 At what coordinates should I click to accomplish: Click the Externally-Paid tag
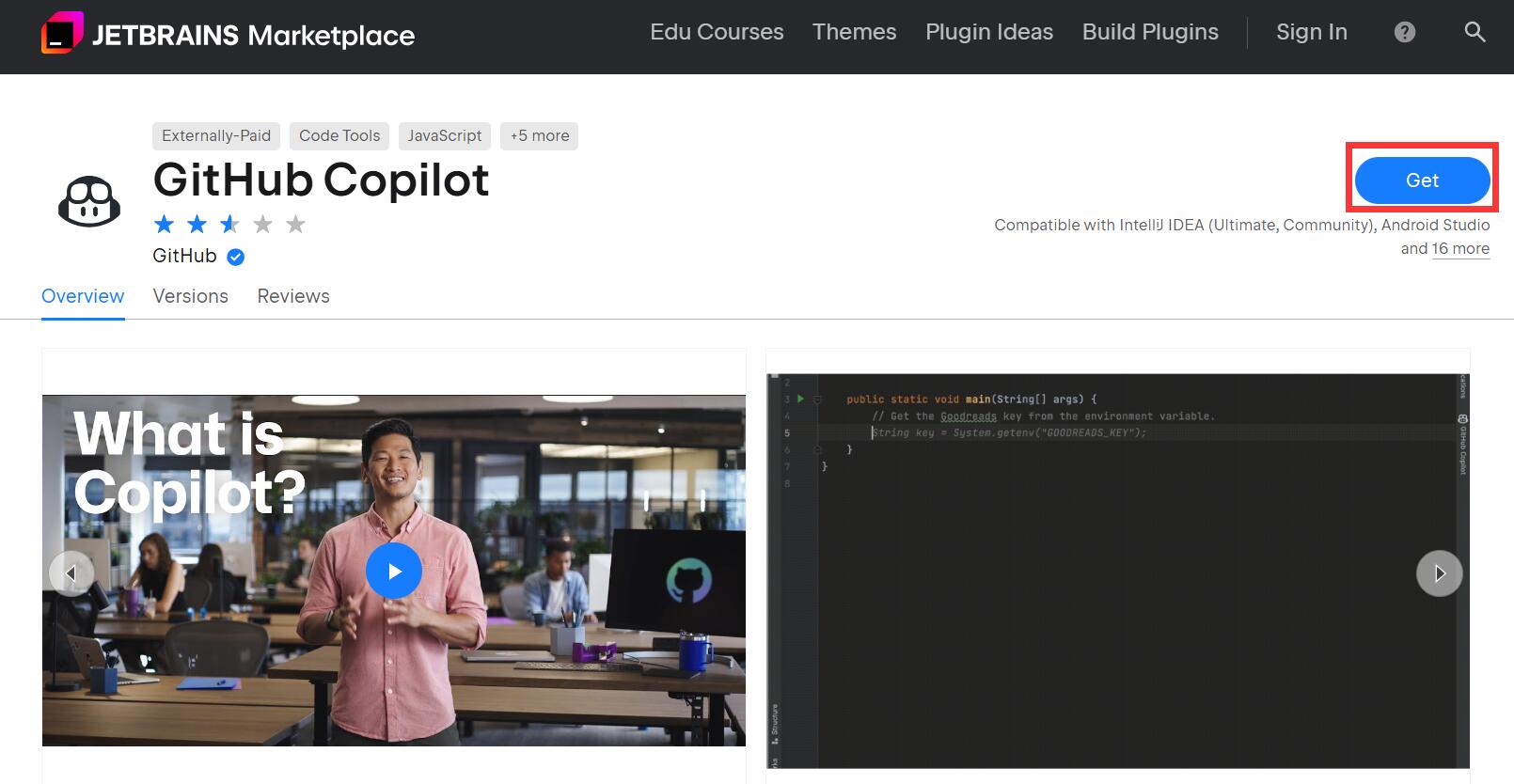[x=216, y=135]
